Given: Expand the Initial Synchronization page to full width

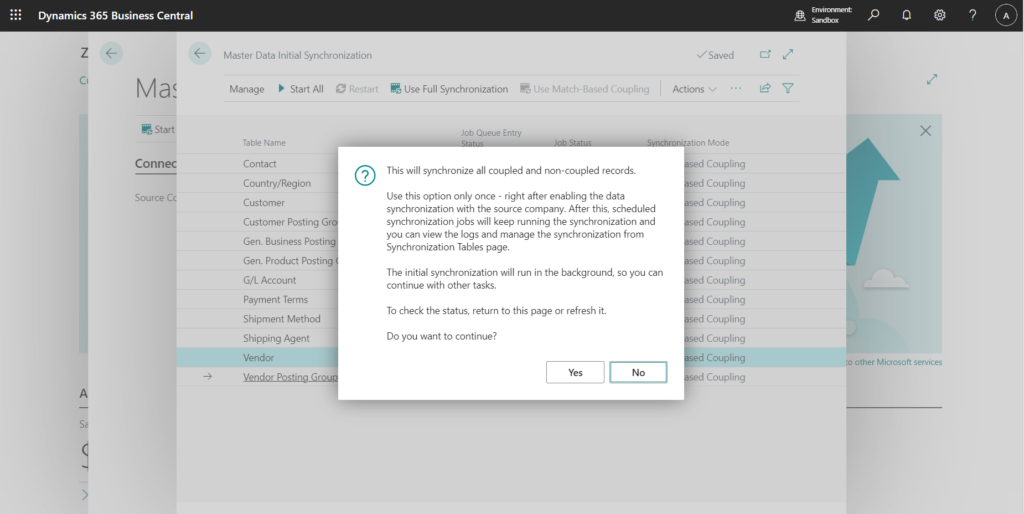Looking at the screenshot, I should pyautogui.click(x=788, y=54).
